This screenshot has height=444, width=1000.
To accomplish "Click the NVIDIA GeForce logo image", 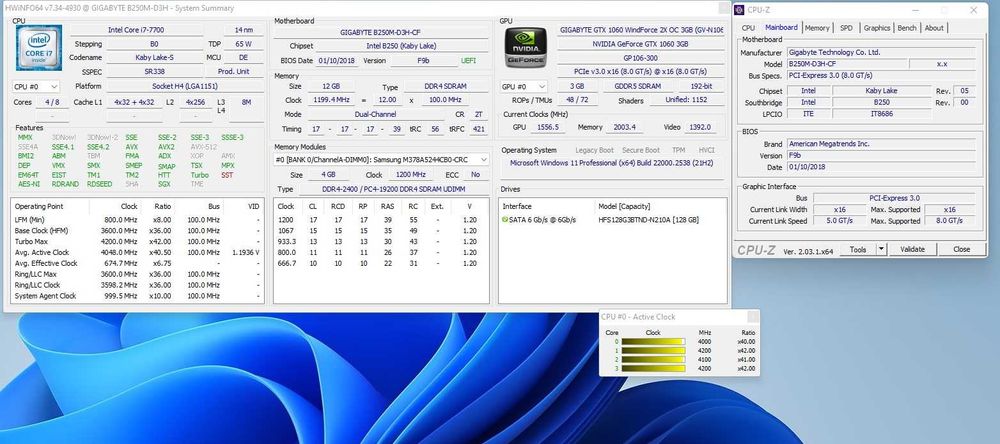I will (x=526, y=47).
